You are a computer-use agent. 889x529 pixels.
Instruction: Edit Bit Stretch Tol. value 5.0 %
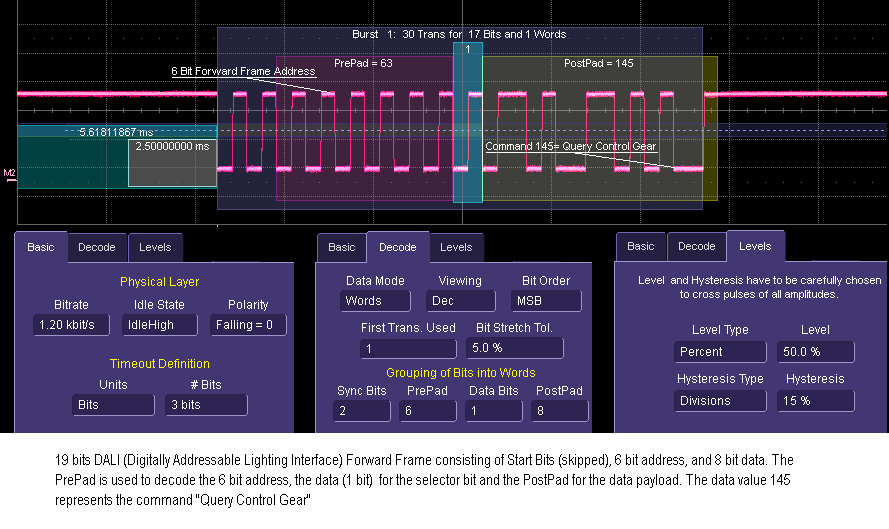click(x=514, y=348)
